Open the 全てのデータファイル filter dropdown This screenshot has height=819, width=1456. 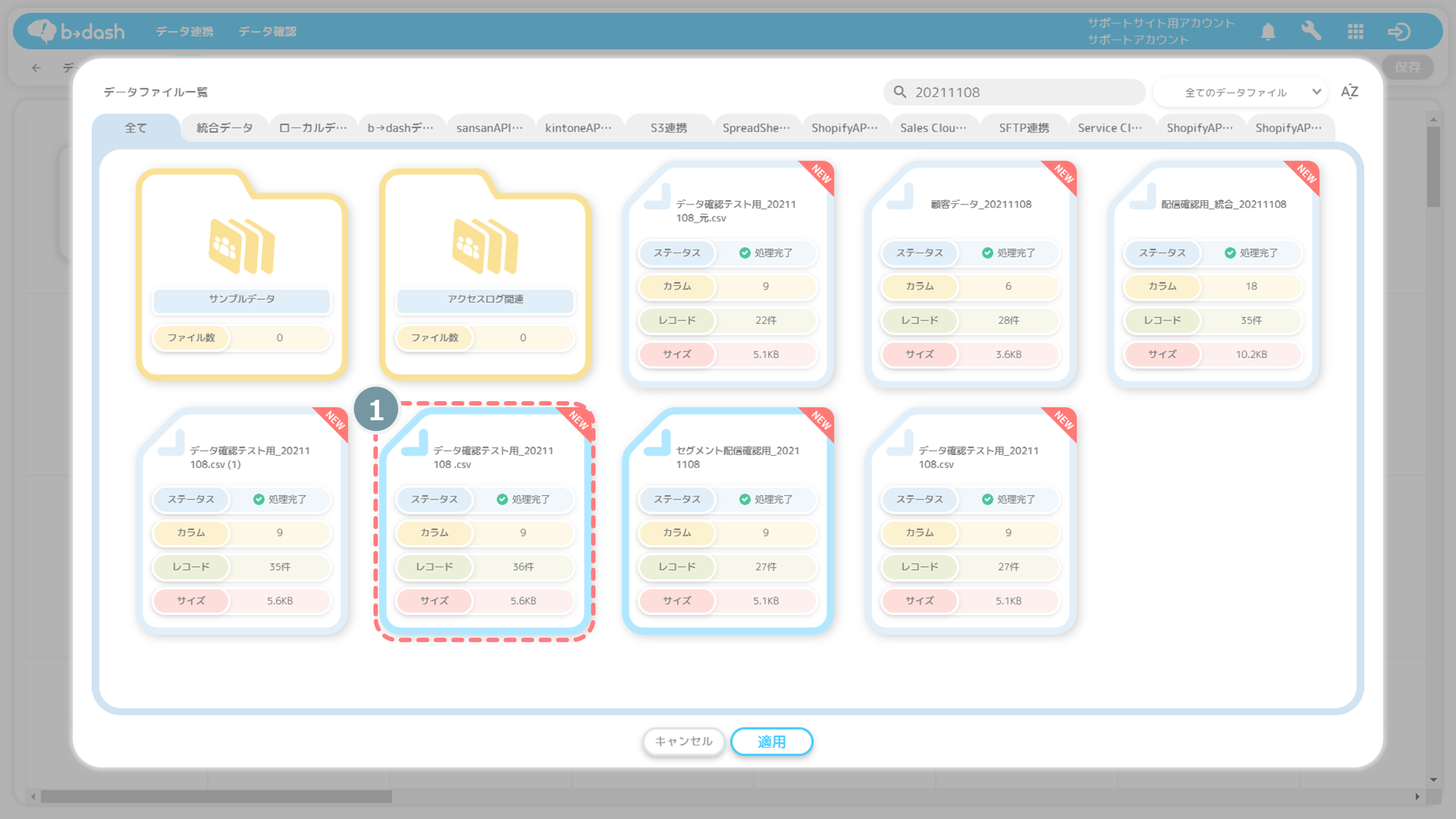pyautogui.click(x=1241, y=92)
